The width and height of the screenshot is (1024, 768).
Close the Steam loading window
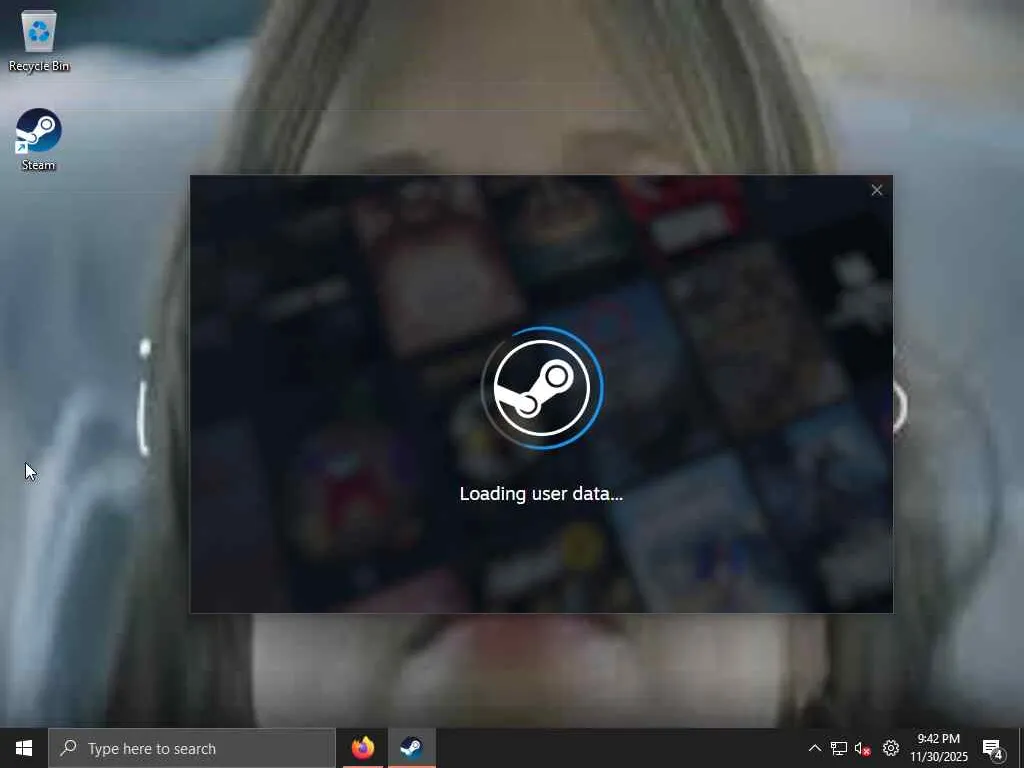[876, 190]
